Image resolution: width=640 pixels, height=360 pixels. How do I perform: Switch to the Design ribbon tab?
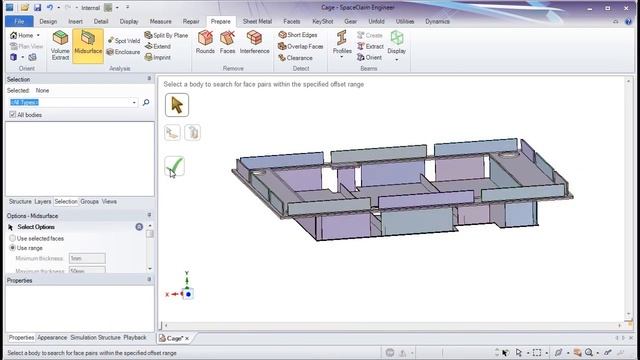(x=48, y=21)
